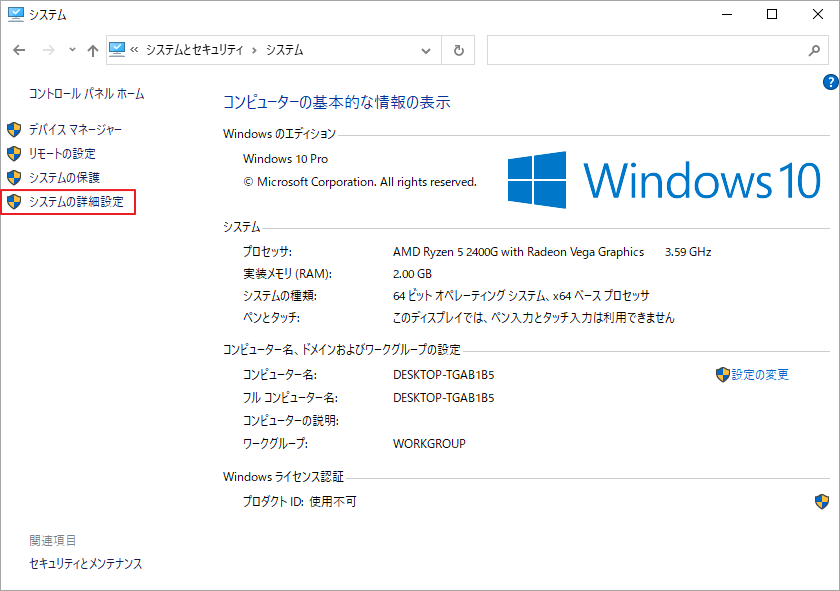
Task: Click the shield icon in Windows ライセンス認証 row
Action: (x=822, y=502)
